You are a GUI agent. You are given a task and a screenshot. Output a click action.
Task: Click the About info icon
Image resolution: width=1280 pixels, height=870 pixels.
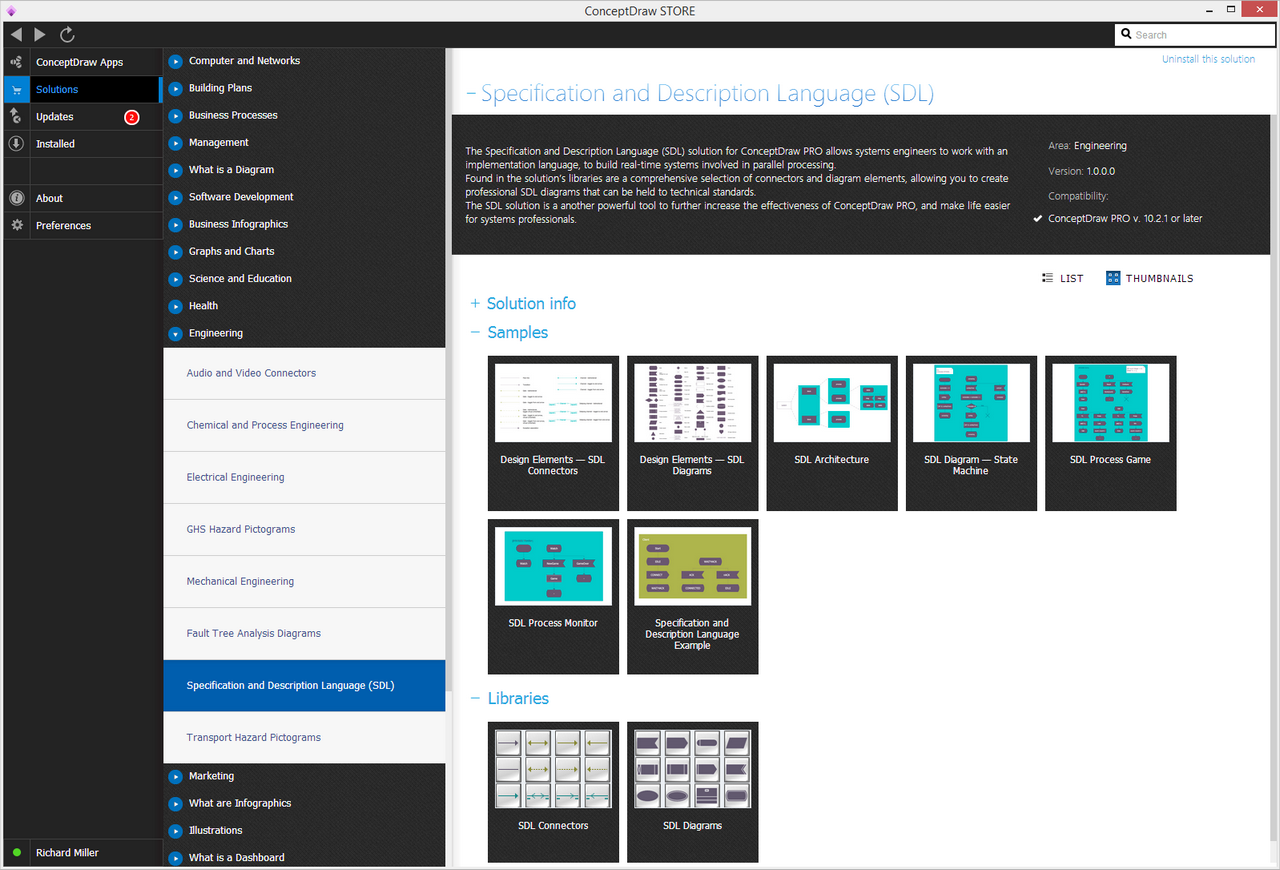pyautogui.click(x=16, y=198)
